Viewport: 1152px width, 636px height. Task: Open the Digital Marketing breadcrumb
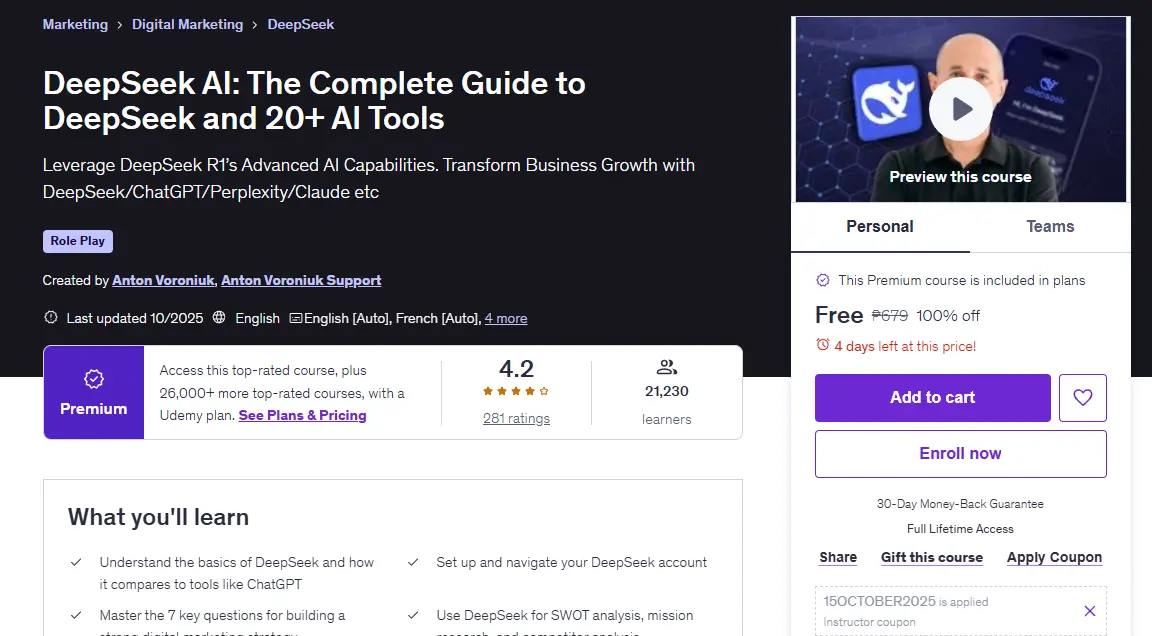click(187, 24)
